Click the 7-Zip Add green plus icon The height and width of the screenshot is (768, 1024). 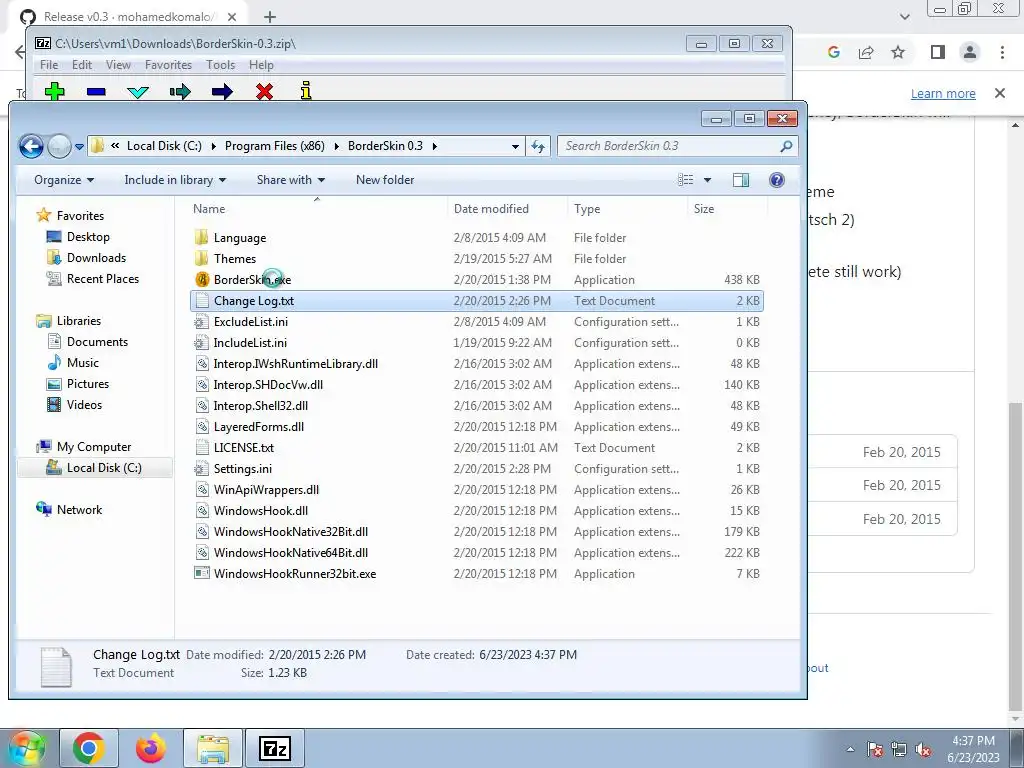tap(54, 91)
